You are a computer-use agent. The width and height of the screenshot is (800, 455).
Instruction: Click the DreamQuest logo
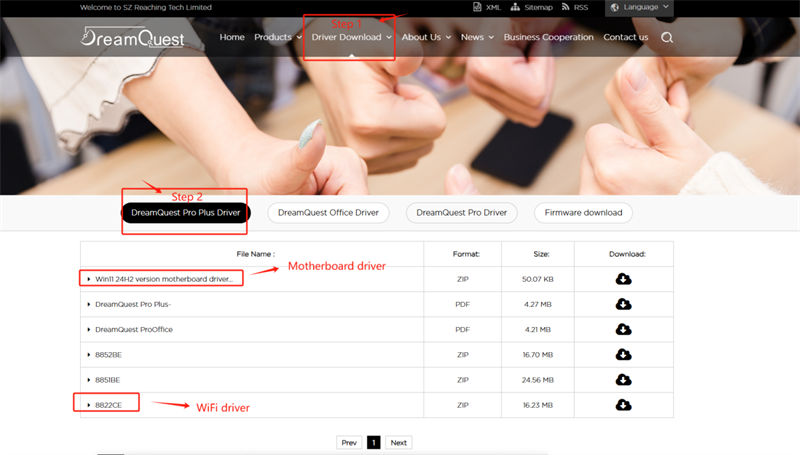pyautogui.click(x=133, y=37)
